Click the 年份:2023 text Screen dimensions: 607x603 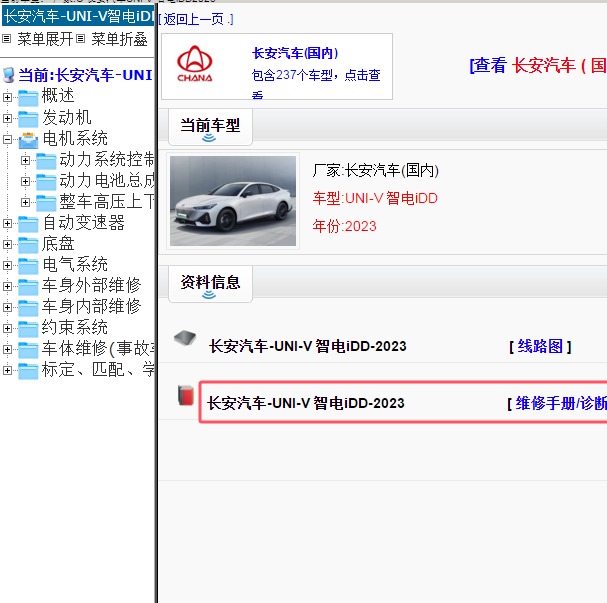tap(345, 226)
